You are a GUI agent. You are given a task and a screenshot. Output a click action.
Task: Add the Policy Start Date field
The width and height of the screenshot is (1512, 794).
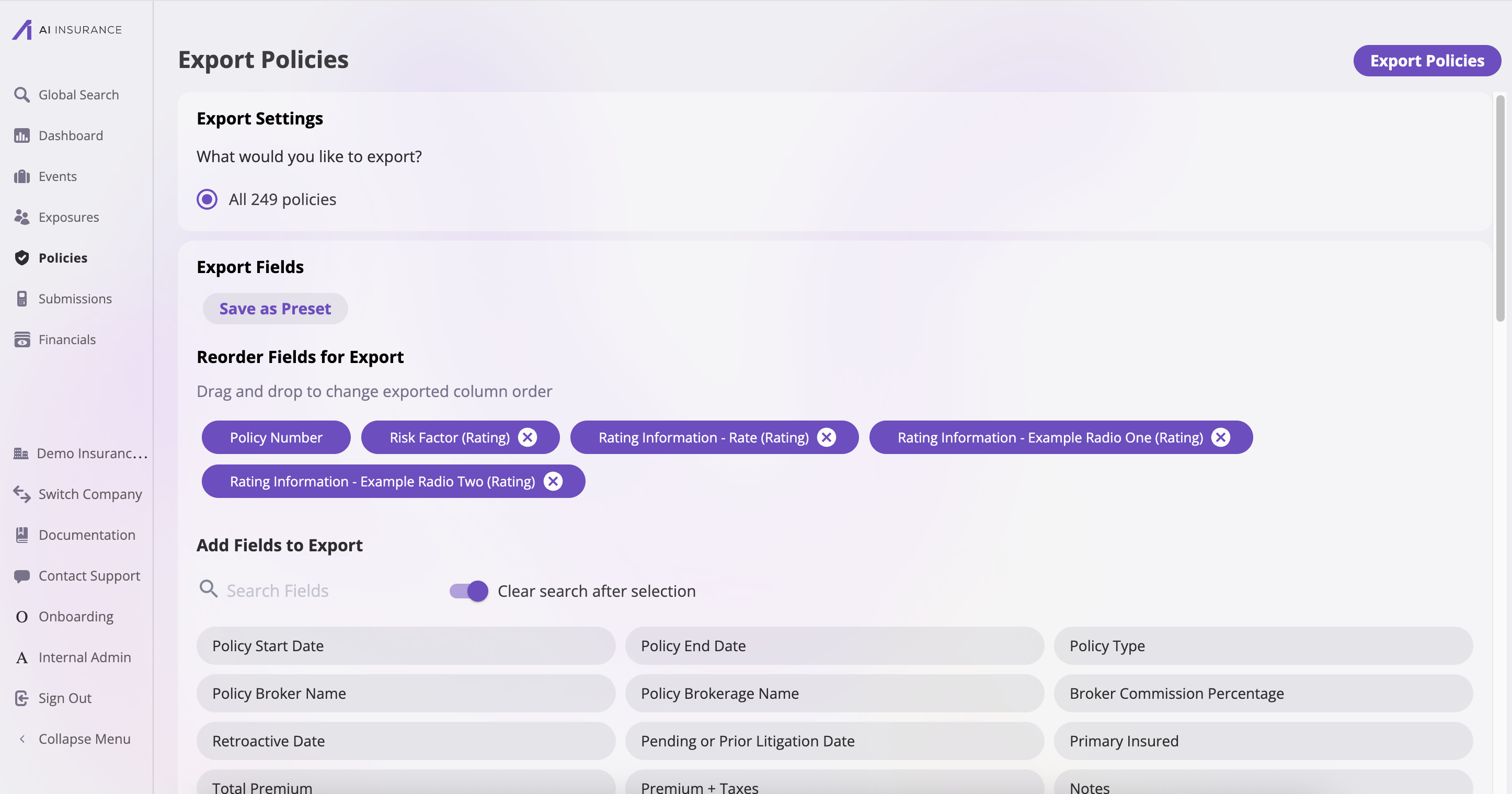(x=406, y=645)
